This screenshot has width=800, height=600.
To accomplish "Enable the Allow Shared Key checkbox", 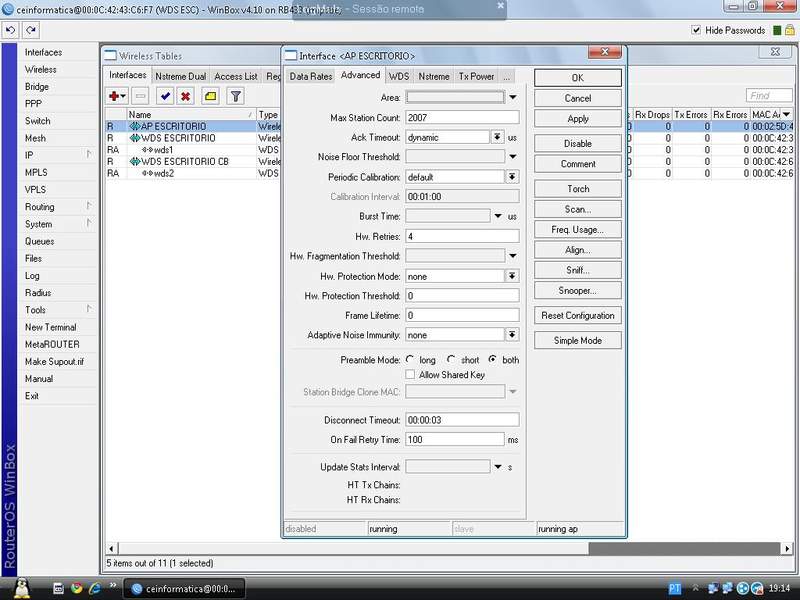I will tap(410, 375).
